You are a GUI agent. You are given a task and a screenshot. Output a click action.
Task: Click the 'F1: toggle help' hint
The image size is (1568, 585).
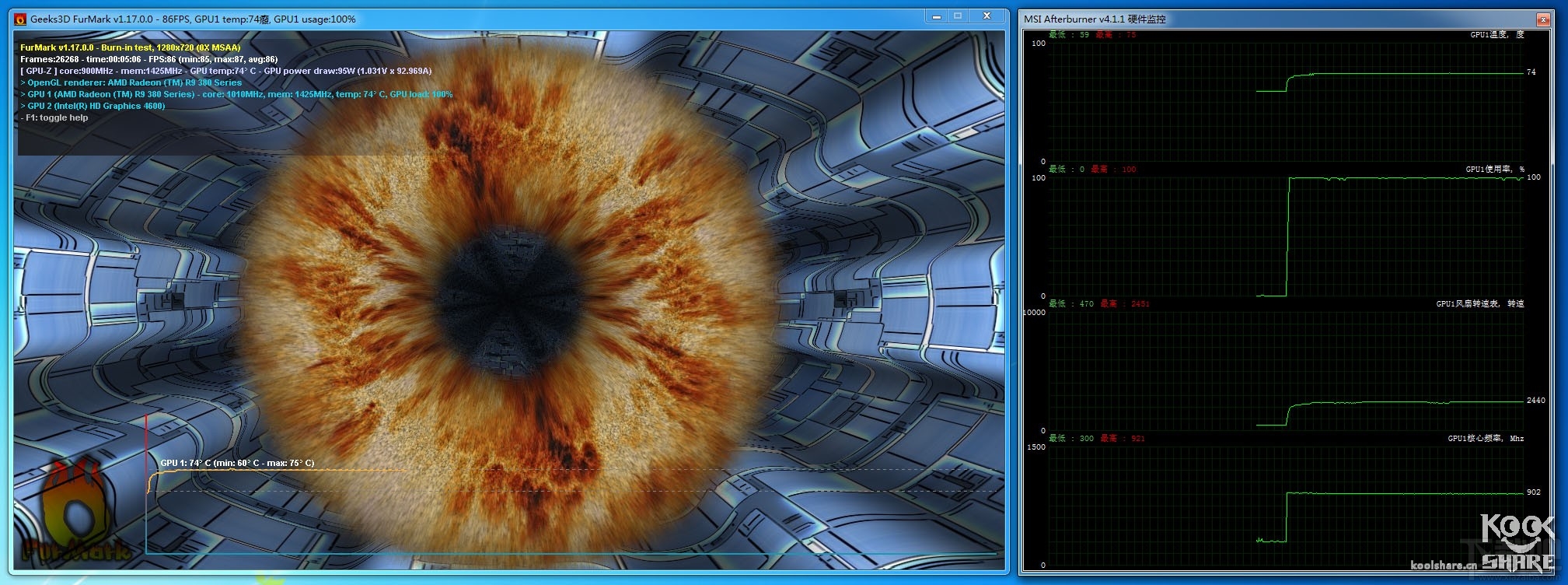[x=54, y=117]
